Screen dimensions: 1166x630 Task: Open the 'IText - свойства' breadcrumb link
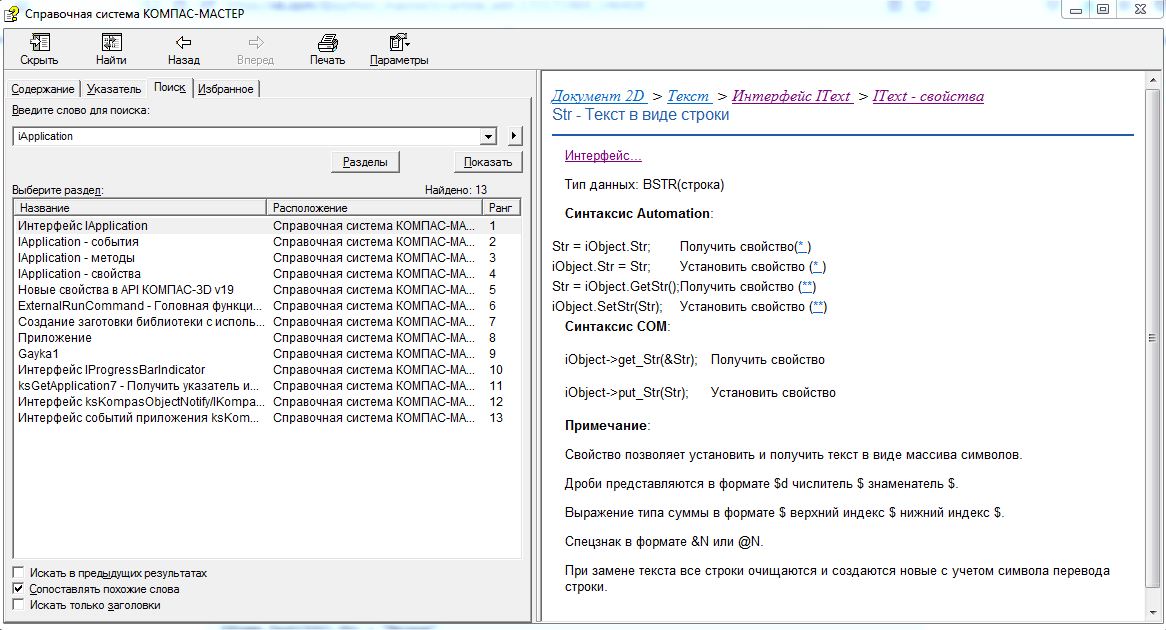point(928,96)
